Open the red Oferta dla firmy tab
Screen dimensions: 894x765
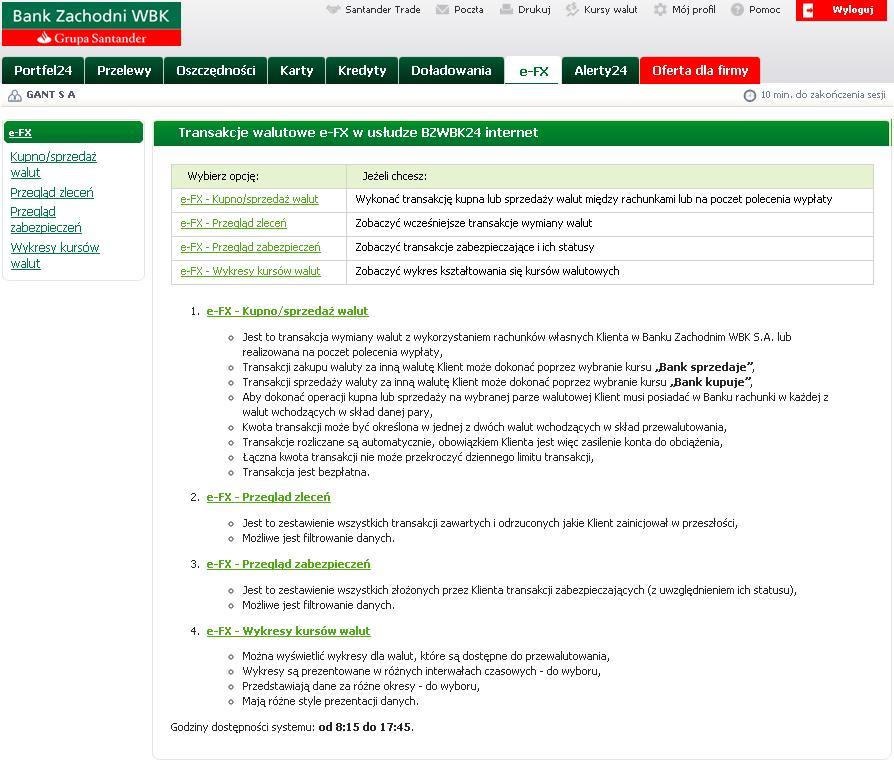pyautogui.click(x=700, y=71)
